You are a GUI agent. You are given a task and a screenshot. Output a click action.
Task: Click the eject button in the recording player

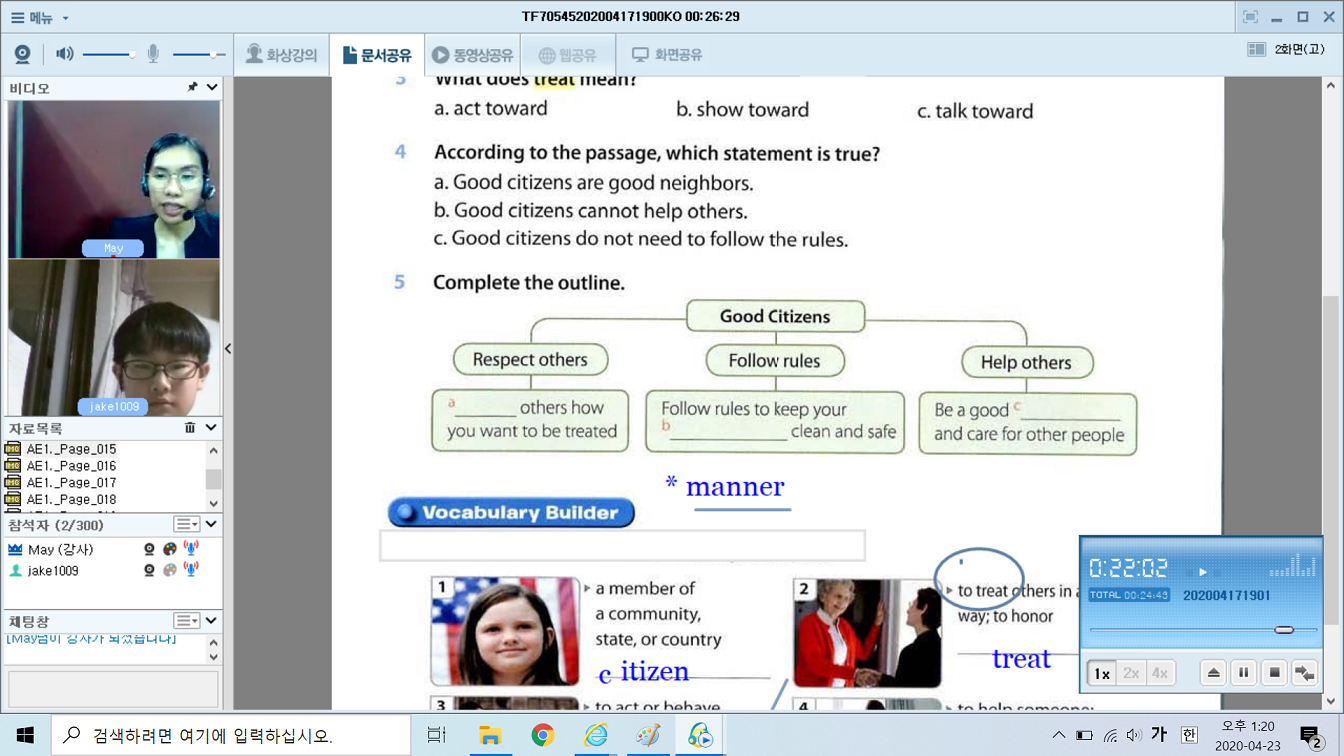[1213, 673]
